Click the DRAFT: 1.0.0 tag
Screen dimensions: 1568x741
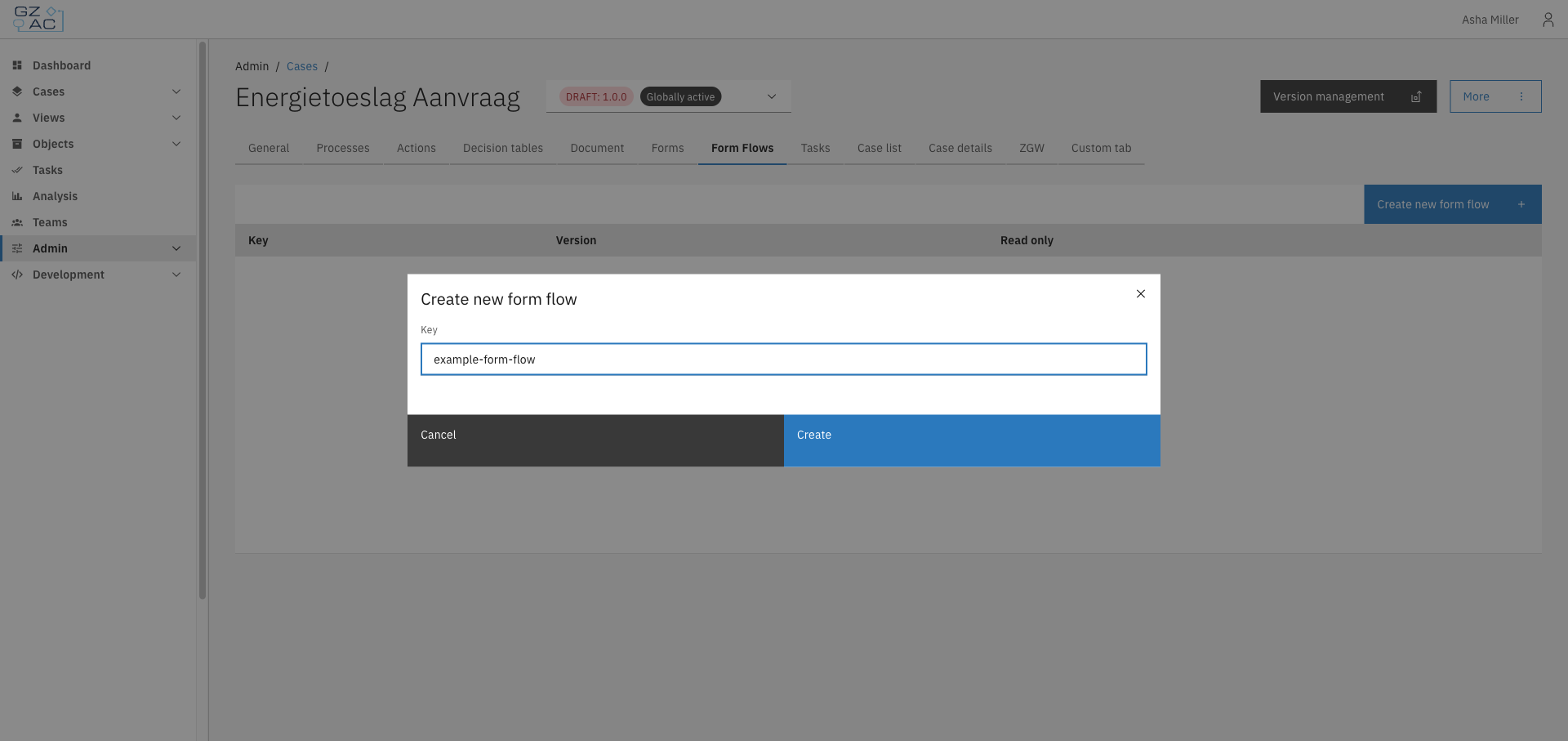click(x=596, y=96)
